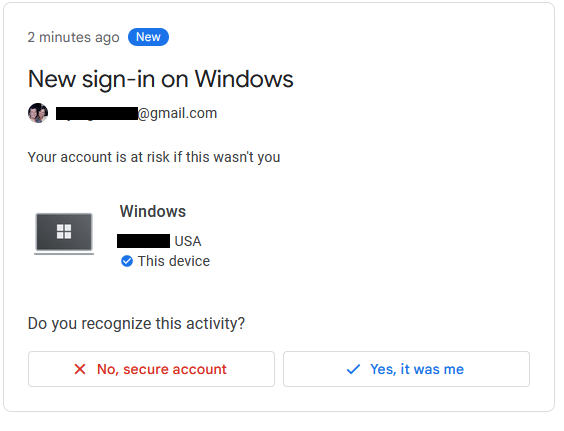Click the account is at risk warning text
Image resolution: width=564 pixels, height=431 pixels.
(x=154, y=157)
